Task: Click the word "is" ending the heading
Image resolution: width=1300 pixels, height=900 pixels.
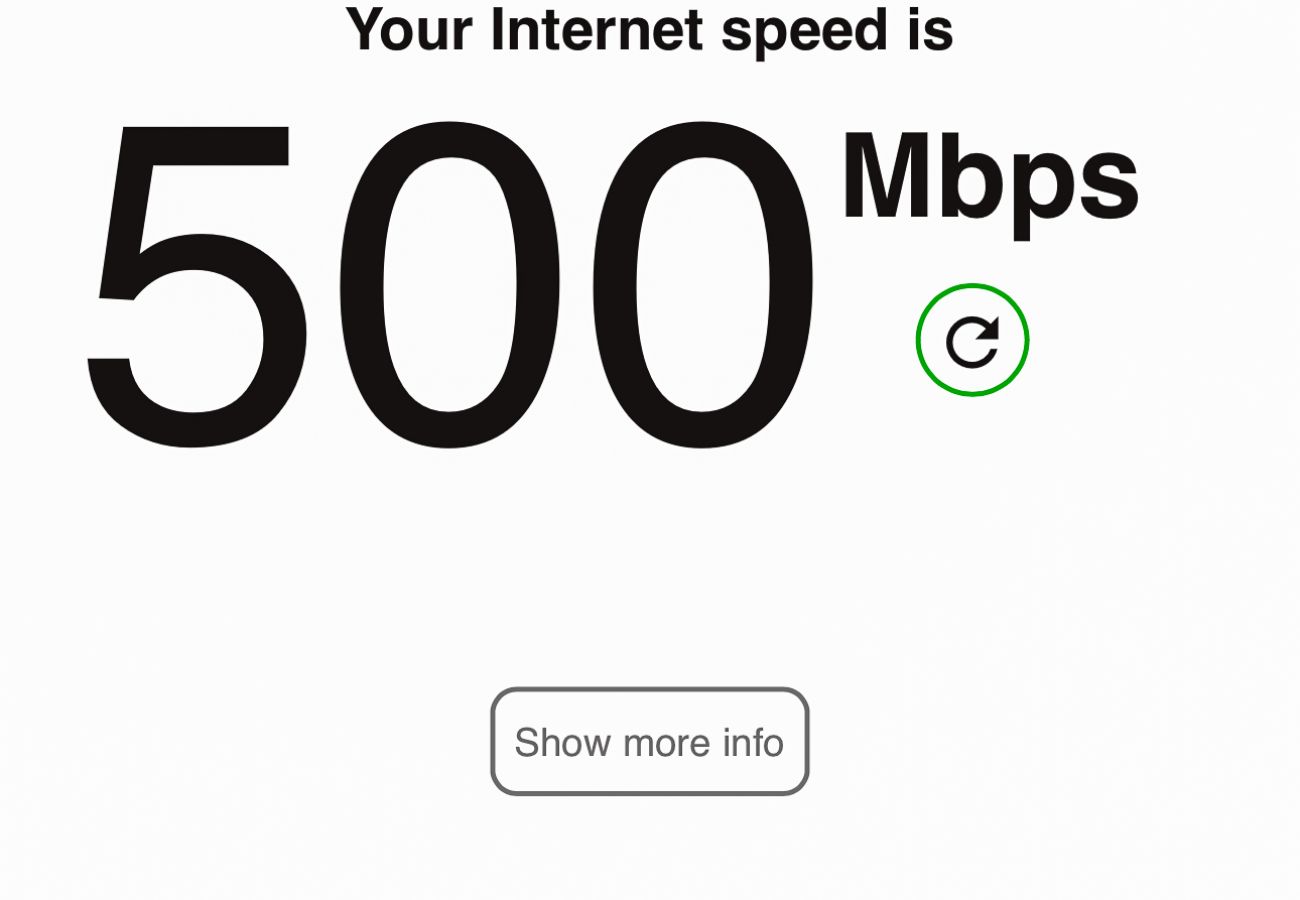Action: pos(930,28)
